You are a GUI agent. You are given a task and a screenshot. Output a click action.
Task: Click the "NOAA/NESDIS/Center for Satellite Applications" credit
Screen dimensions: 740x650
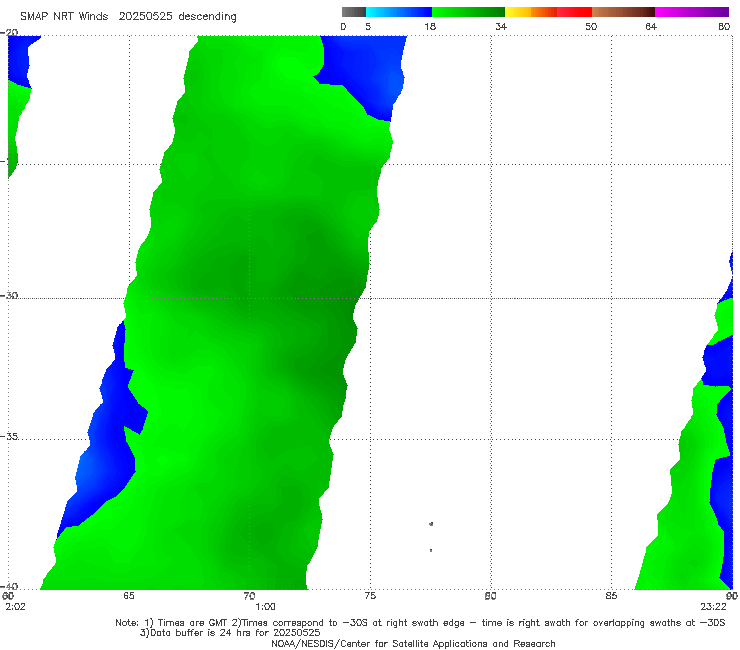click(x=413, y=644)
